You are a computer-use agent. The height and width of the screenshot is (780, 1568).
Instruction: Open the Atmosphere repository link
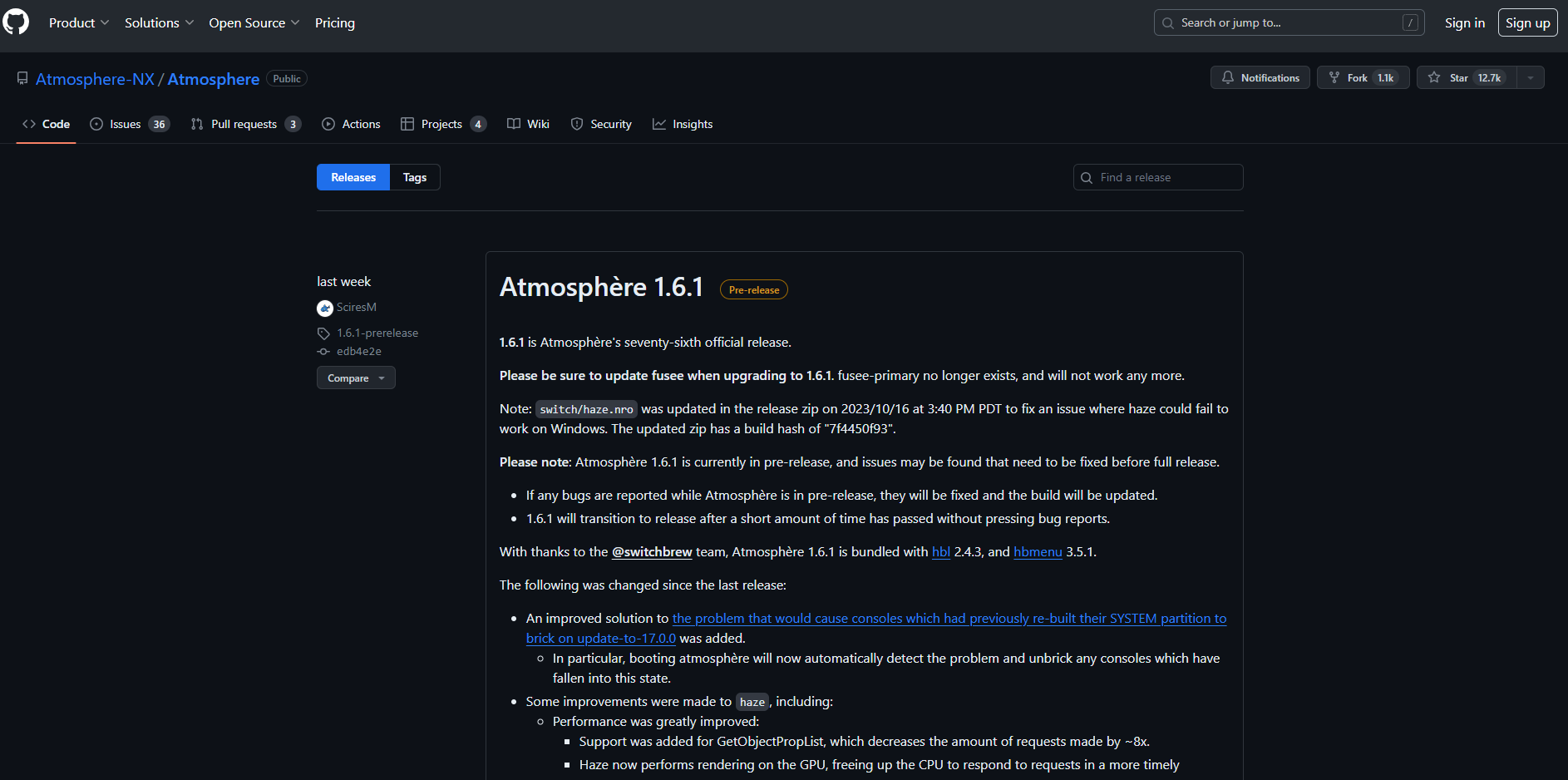tap(214, 79)
